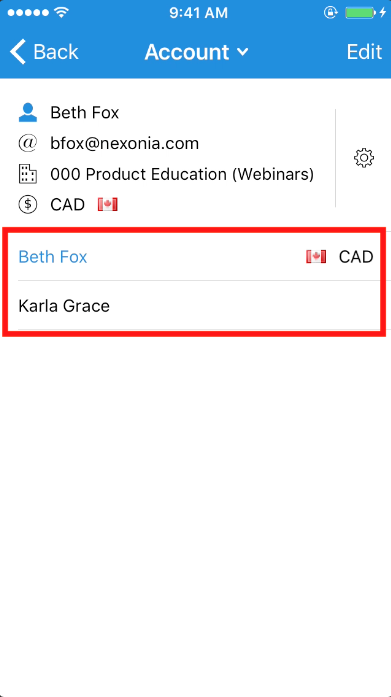Tap the building company icon
The width and height of the screenshot is (391, 697).
[28, 174]
